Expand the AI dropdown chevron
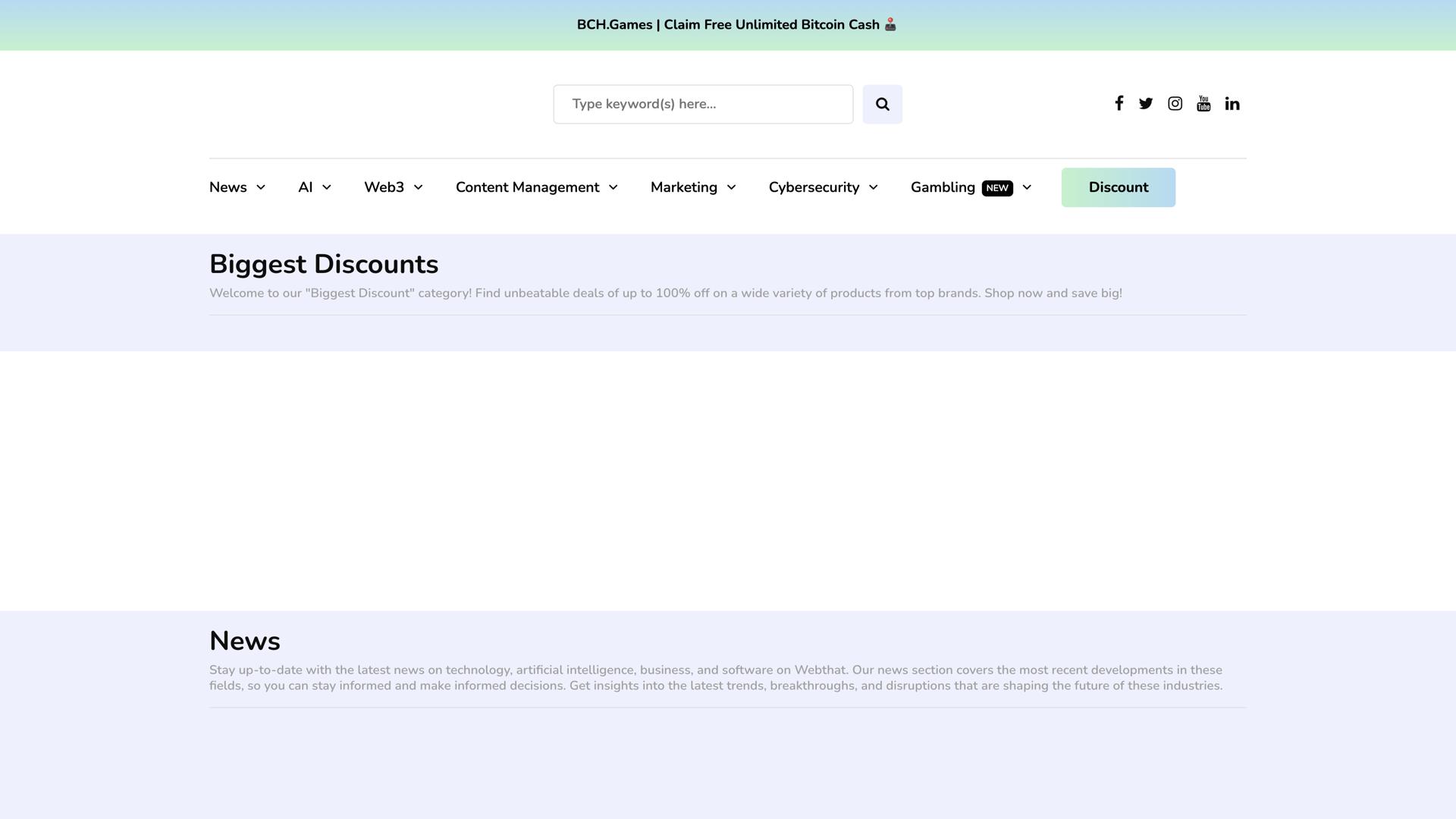 point(328,187)
